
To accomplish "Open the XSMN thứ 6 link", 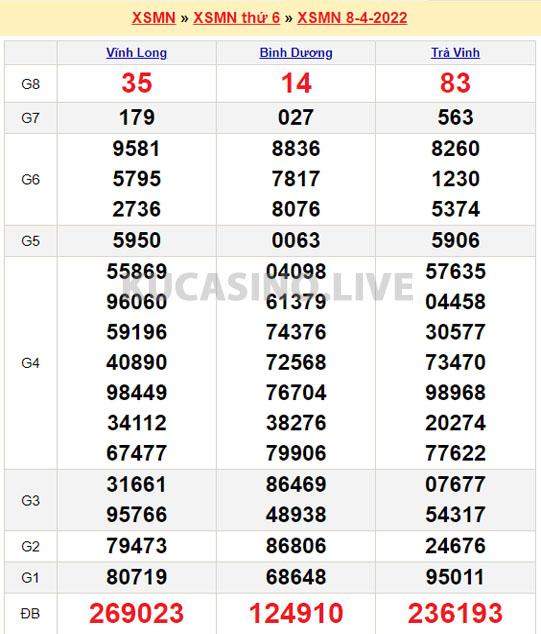I will (237, 18).
